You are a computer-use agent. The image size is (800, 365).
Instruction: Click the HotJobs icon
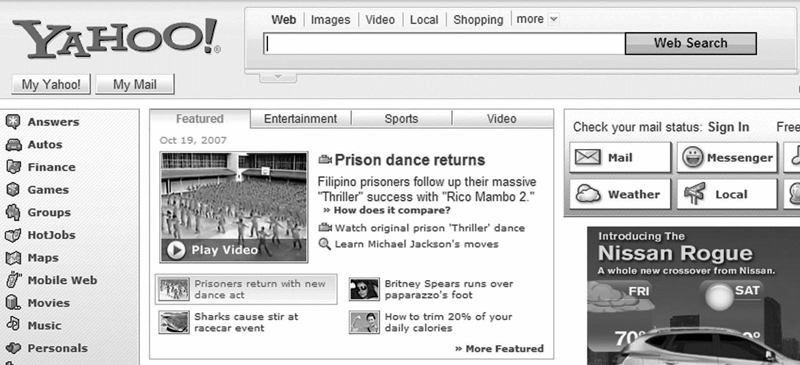pos(13,235)
